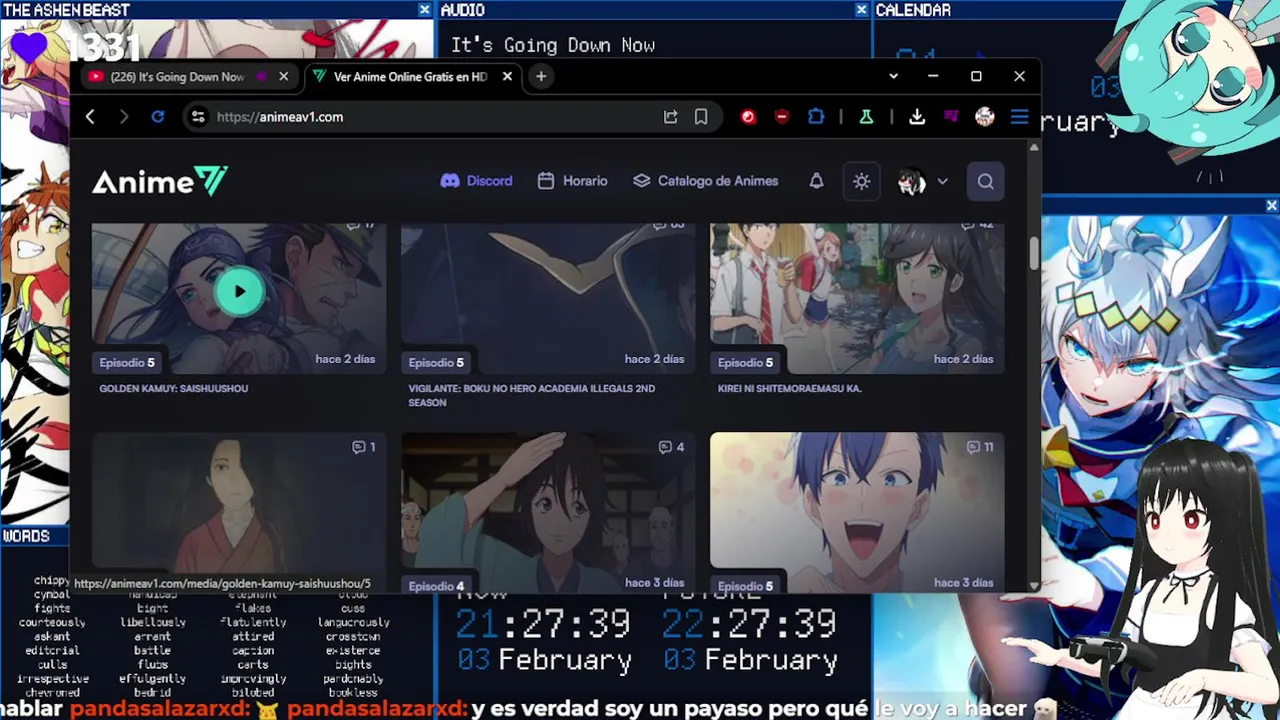This screenshot has width=1280, height=720.
Task: Open the red shield blocker extension
Action: [x=782, y=117]
